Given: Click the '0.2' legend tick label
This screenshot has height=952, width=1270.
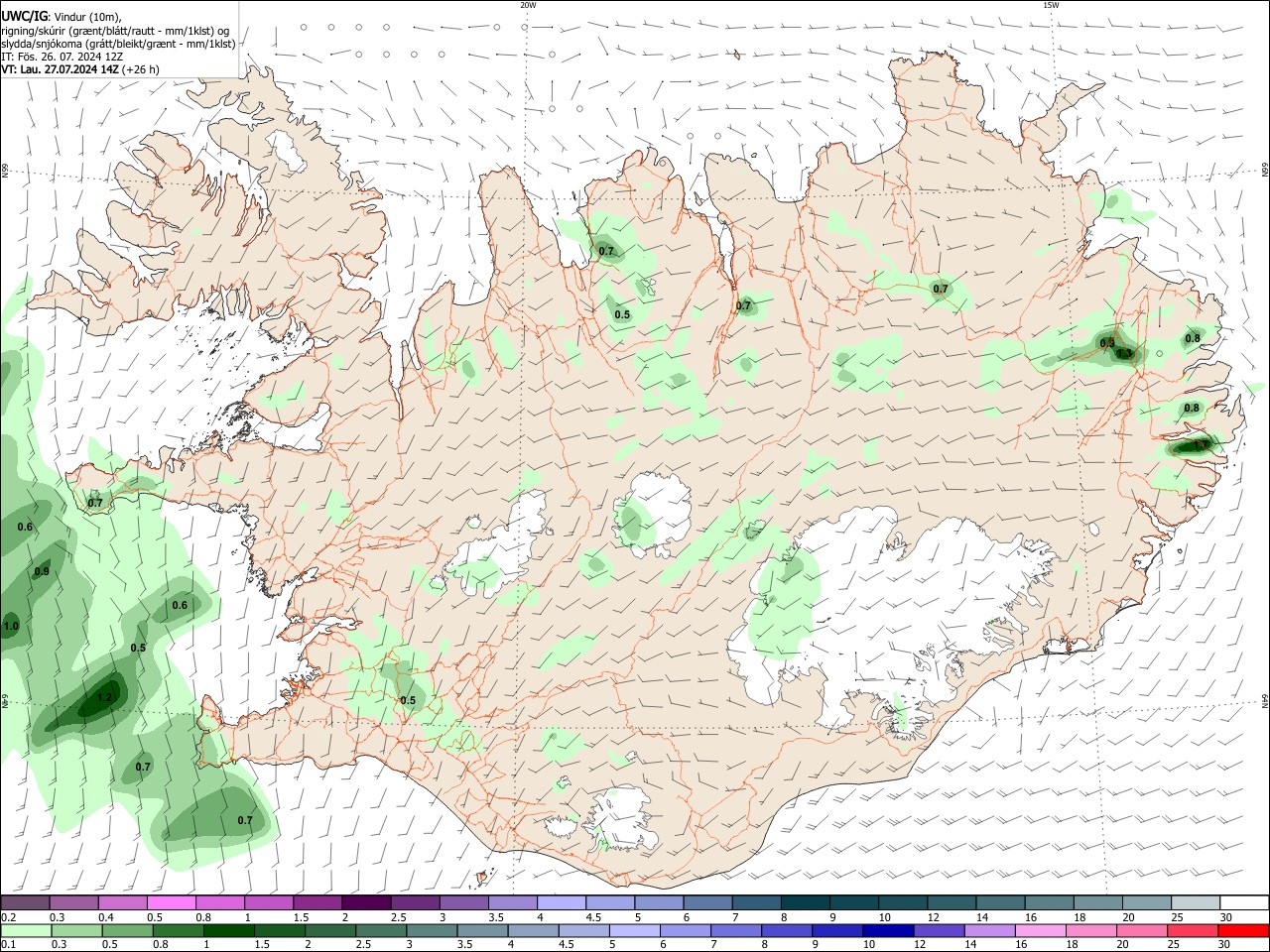Looking at the screenshot, I should [8, 917].
